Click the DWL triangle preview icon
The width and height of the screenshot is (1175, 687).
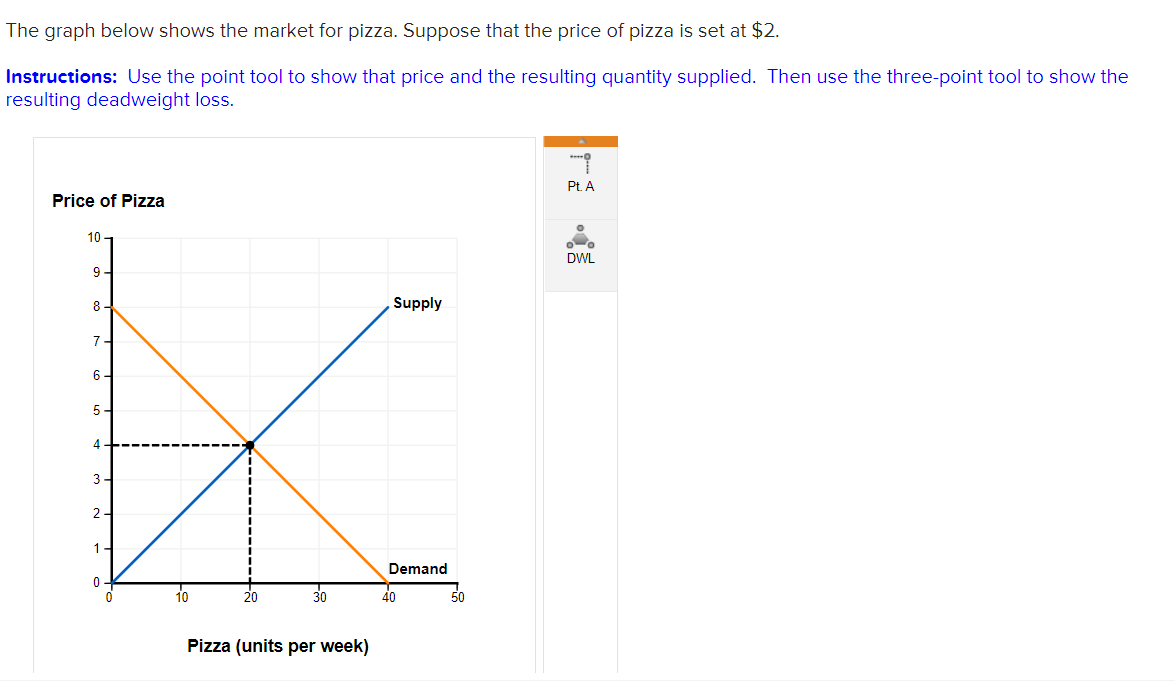pos(580,236)
